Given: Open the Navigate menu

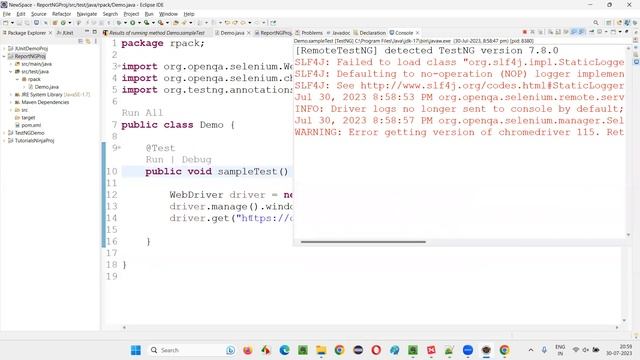Looking at the screenshot, I should 87,14.
